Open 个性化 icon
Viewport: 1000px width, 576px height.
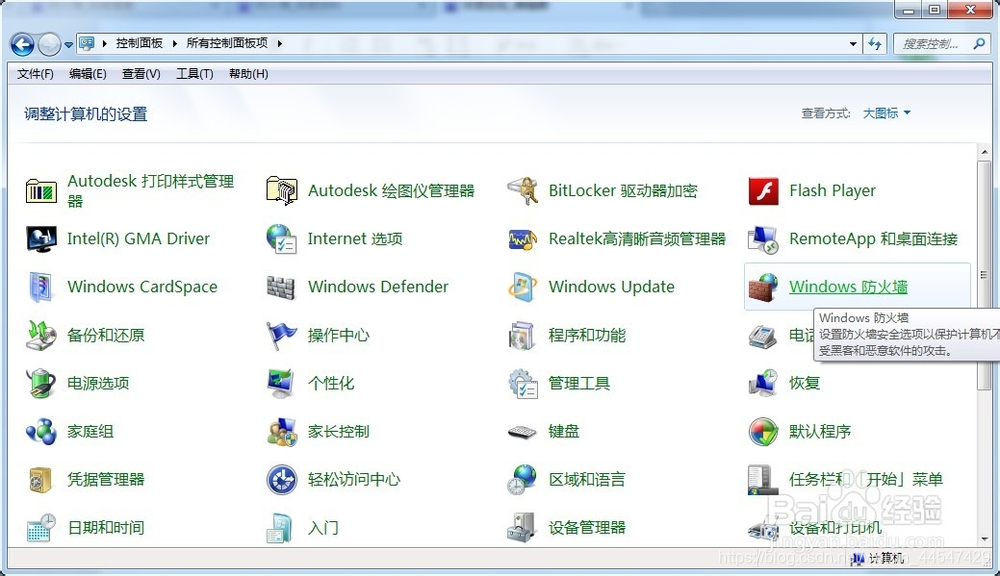point(282,383)
